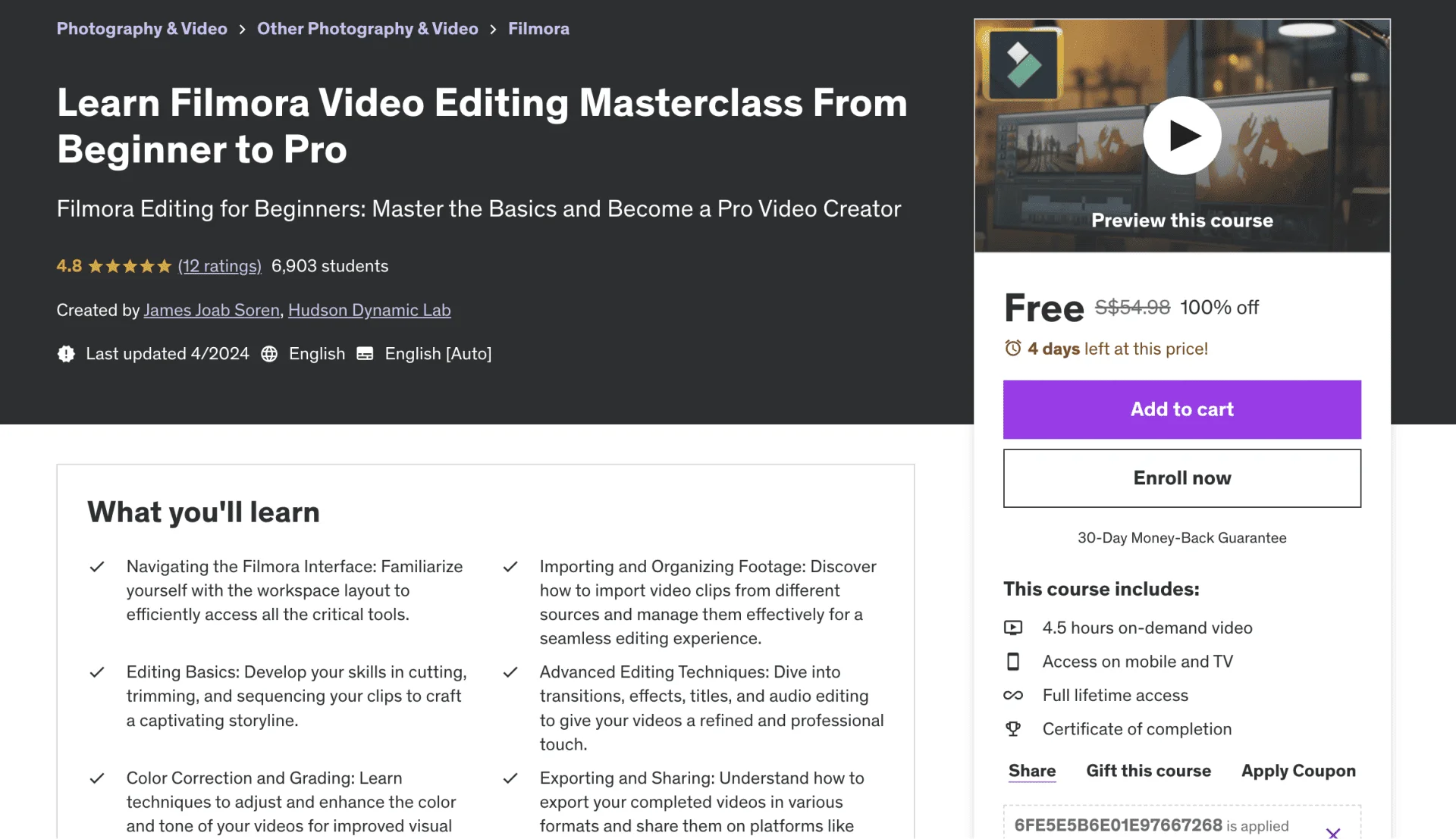Add the course to cart
1456x839 pixels.
click(1181, 409)
